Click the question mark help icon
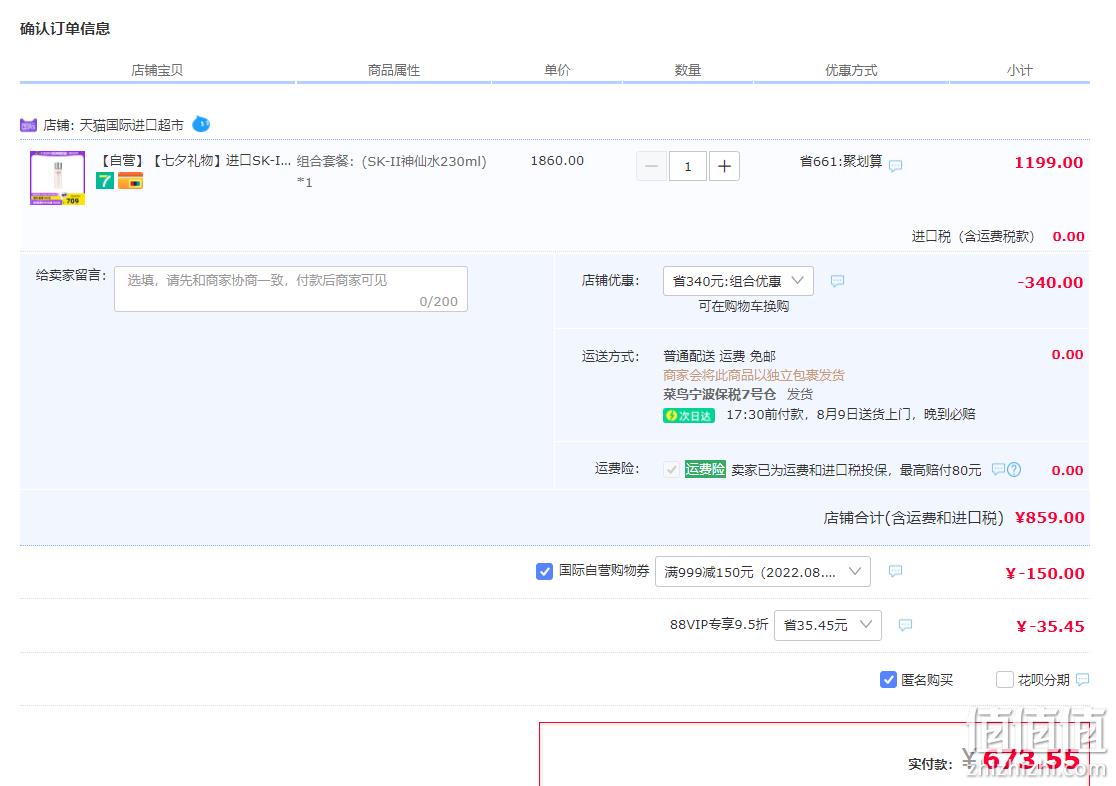The height and width of the screenshot is (786, 1116). [1014, 469]
